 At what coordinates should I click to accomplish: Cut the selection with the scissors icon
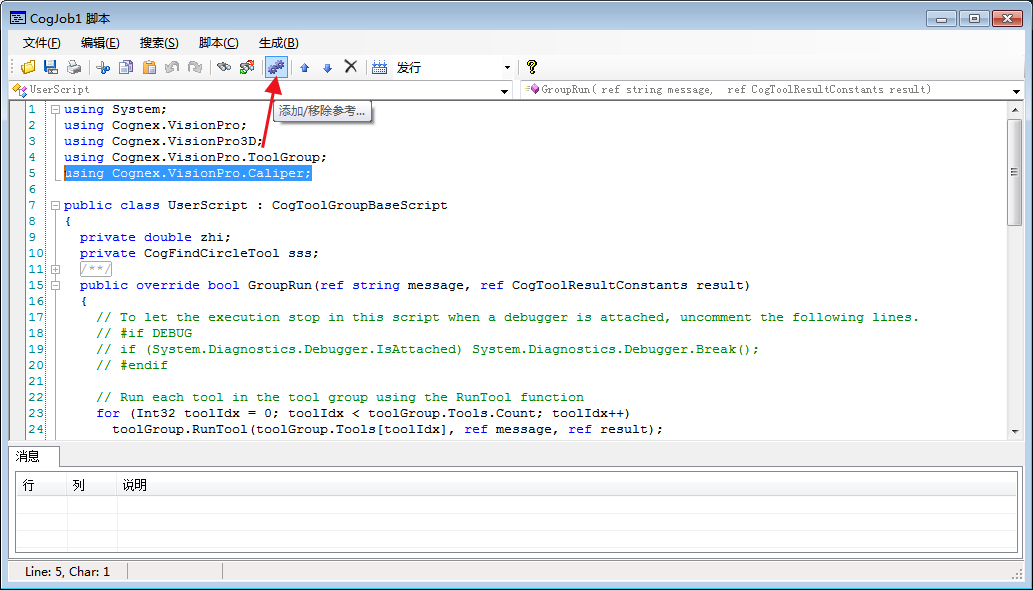[x=103, y=67]
